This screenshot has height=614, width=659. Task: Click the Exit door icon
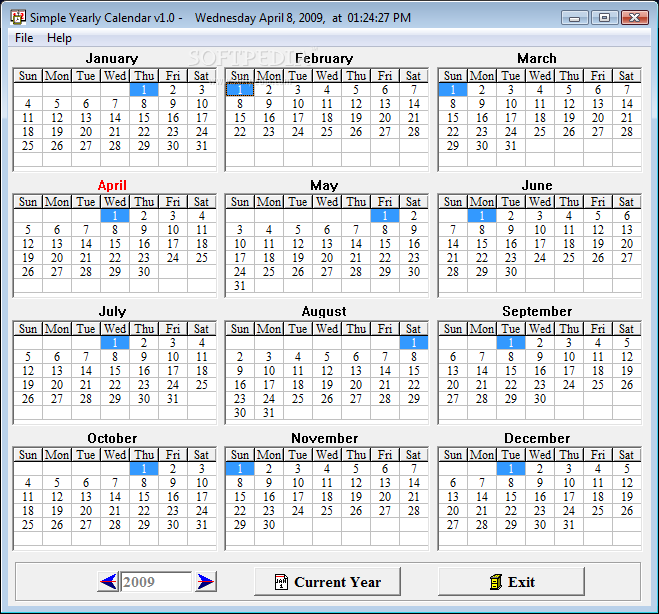pyautogui.click(x=496, y=582)
